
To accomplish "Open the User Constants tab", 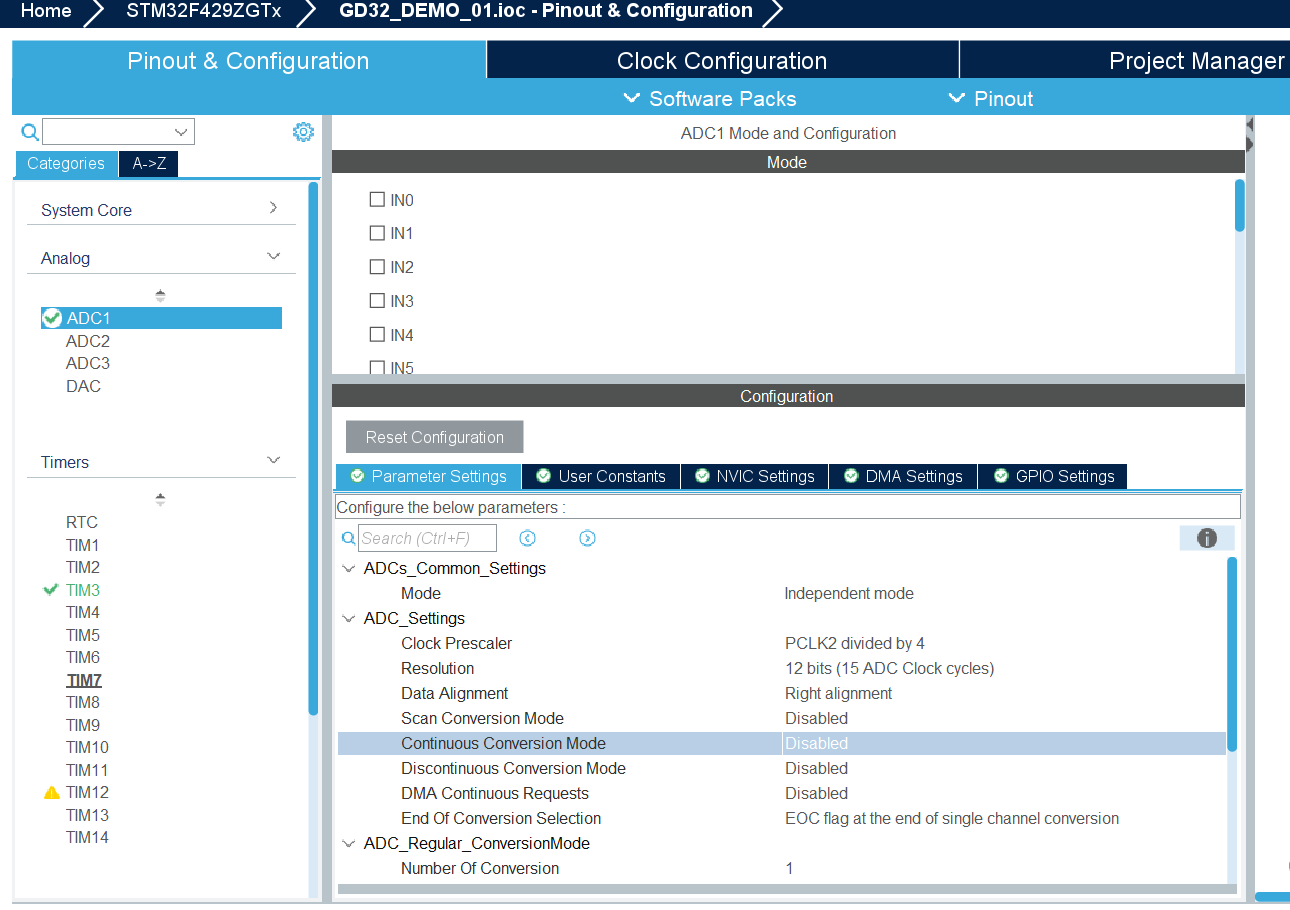I will pyautogui.click(x=601, y=476).
